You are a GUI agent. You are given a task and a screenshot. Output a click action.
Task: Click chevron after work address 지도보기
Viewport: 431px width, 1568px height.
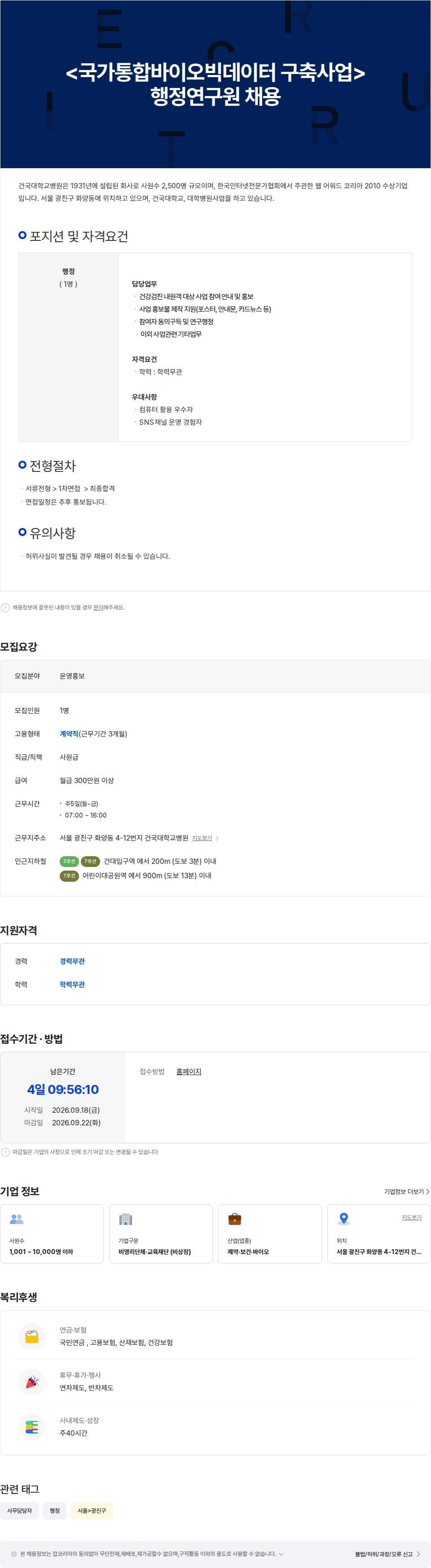click(x=217, y=838)
